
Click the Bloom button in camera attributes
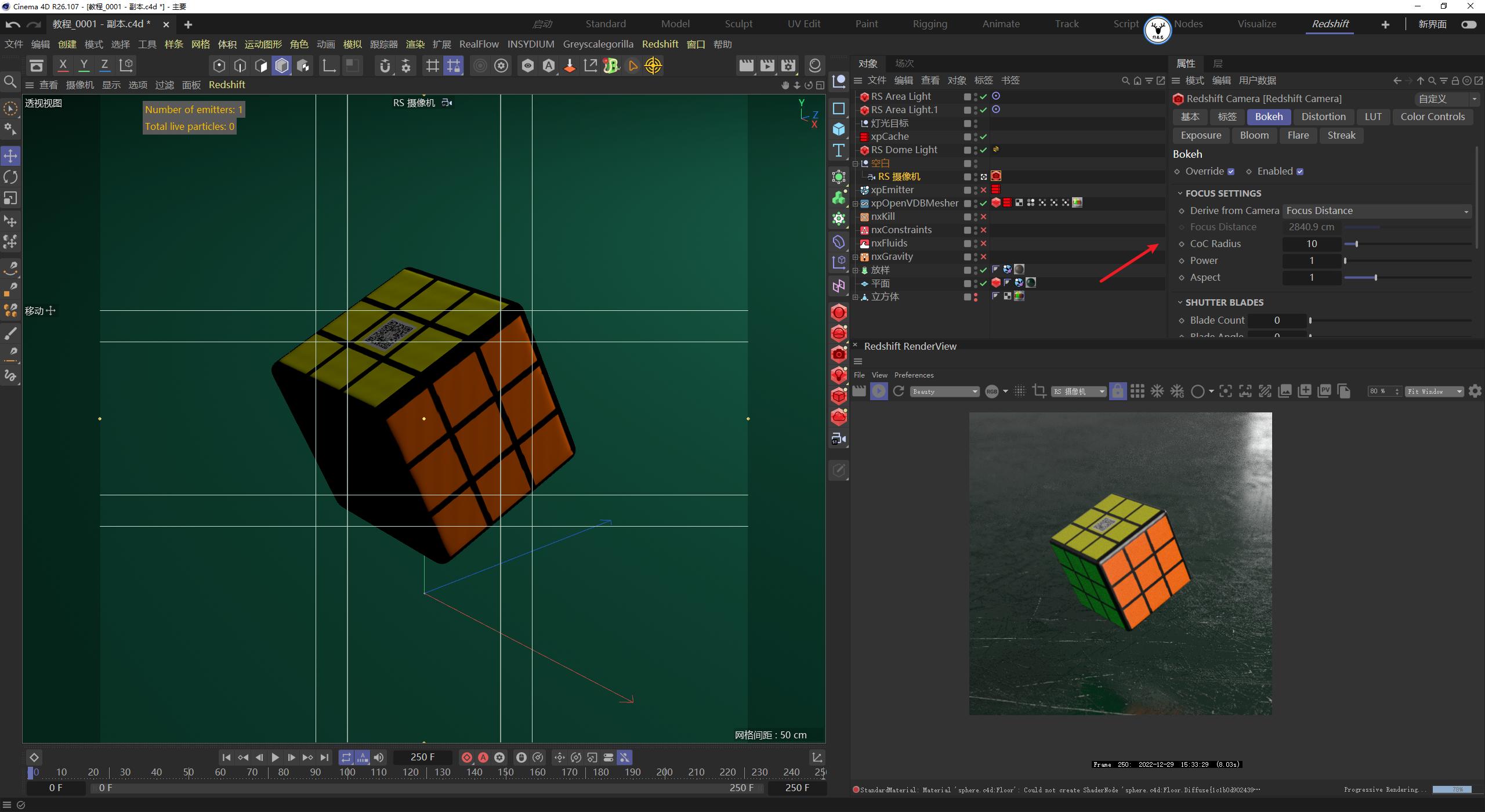click(x=1254, y=135)
